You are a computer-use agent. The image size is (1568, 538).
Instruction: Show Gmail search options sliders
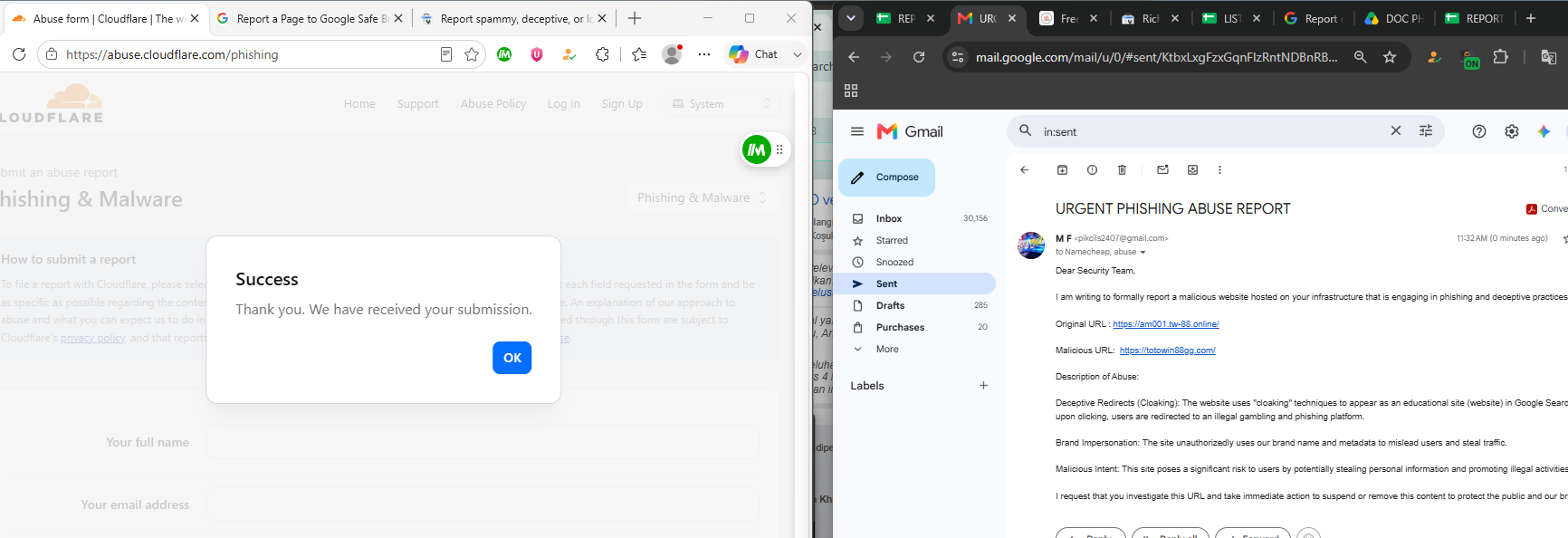click(x=1426, y=131)
